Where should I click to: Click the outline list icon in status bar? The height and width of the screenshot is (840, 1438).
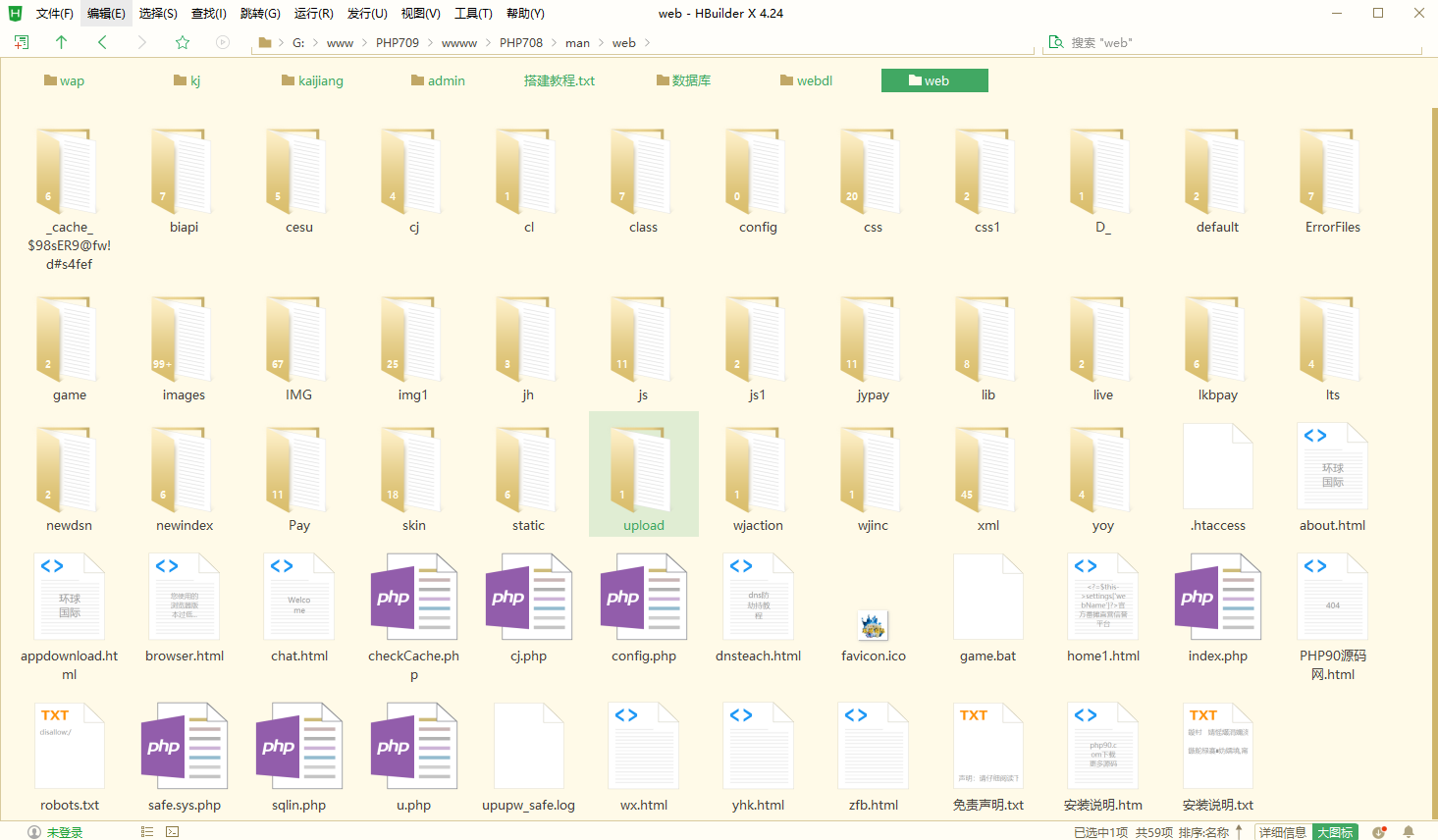(x=147, y=832)
